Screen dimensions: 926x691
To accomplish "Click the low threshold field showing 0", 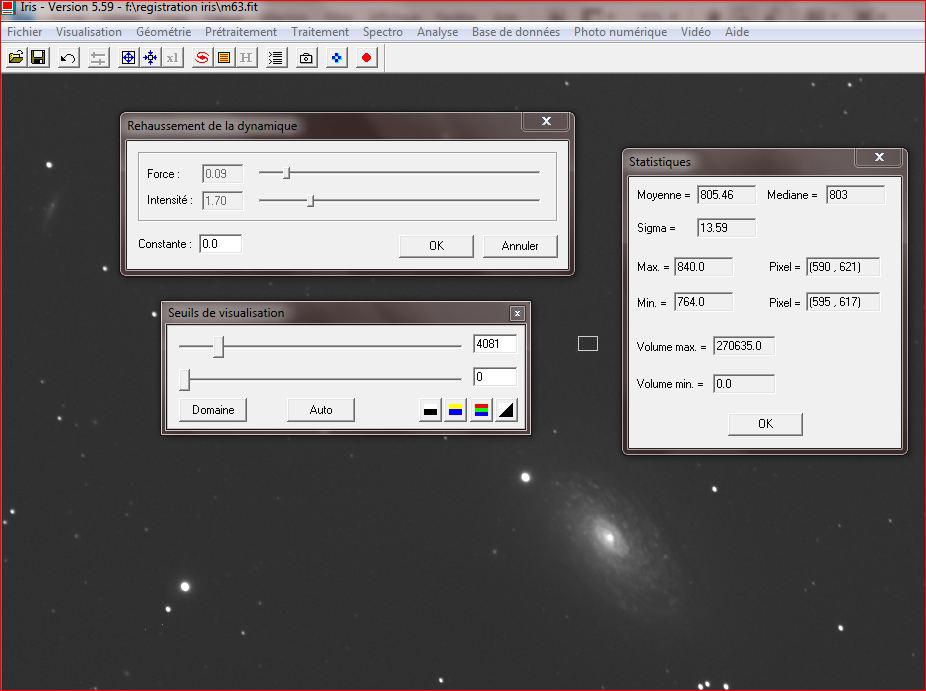I will [495, 377].
